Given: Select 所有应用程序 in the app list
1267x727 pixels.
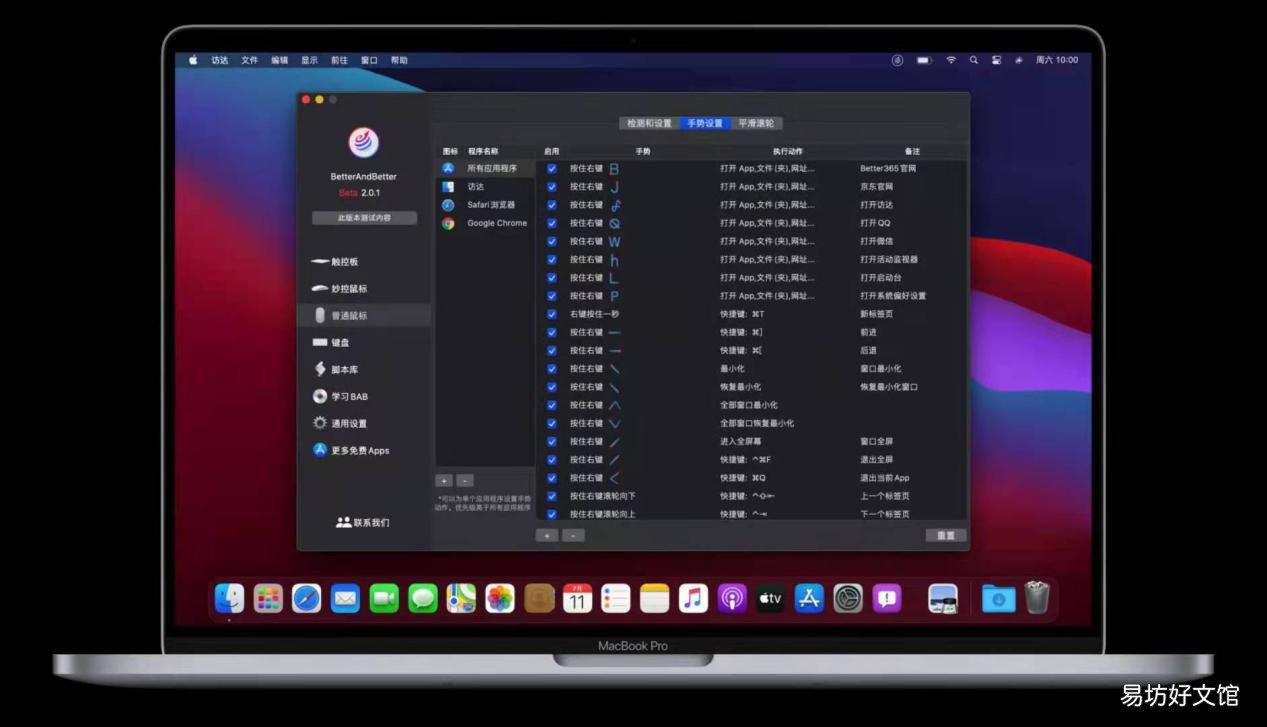Looking at the screenshot, I should tap(485, 169).
